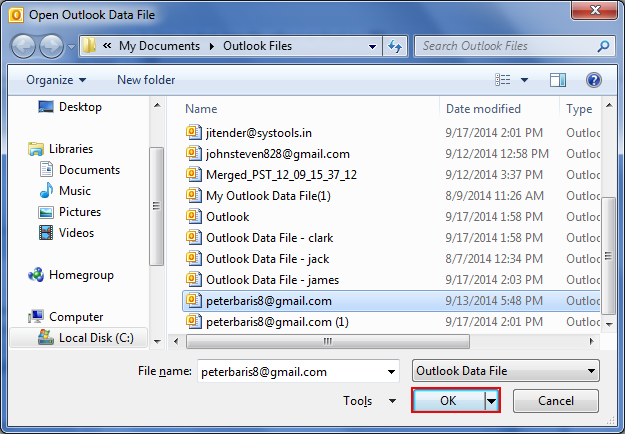Sort by the Date modified column header
Viewport: 625px width, 434px height.
click(x=483, y=109)
